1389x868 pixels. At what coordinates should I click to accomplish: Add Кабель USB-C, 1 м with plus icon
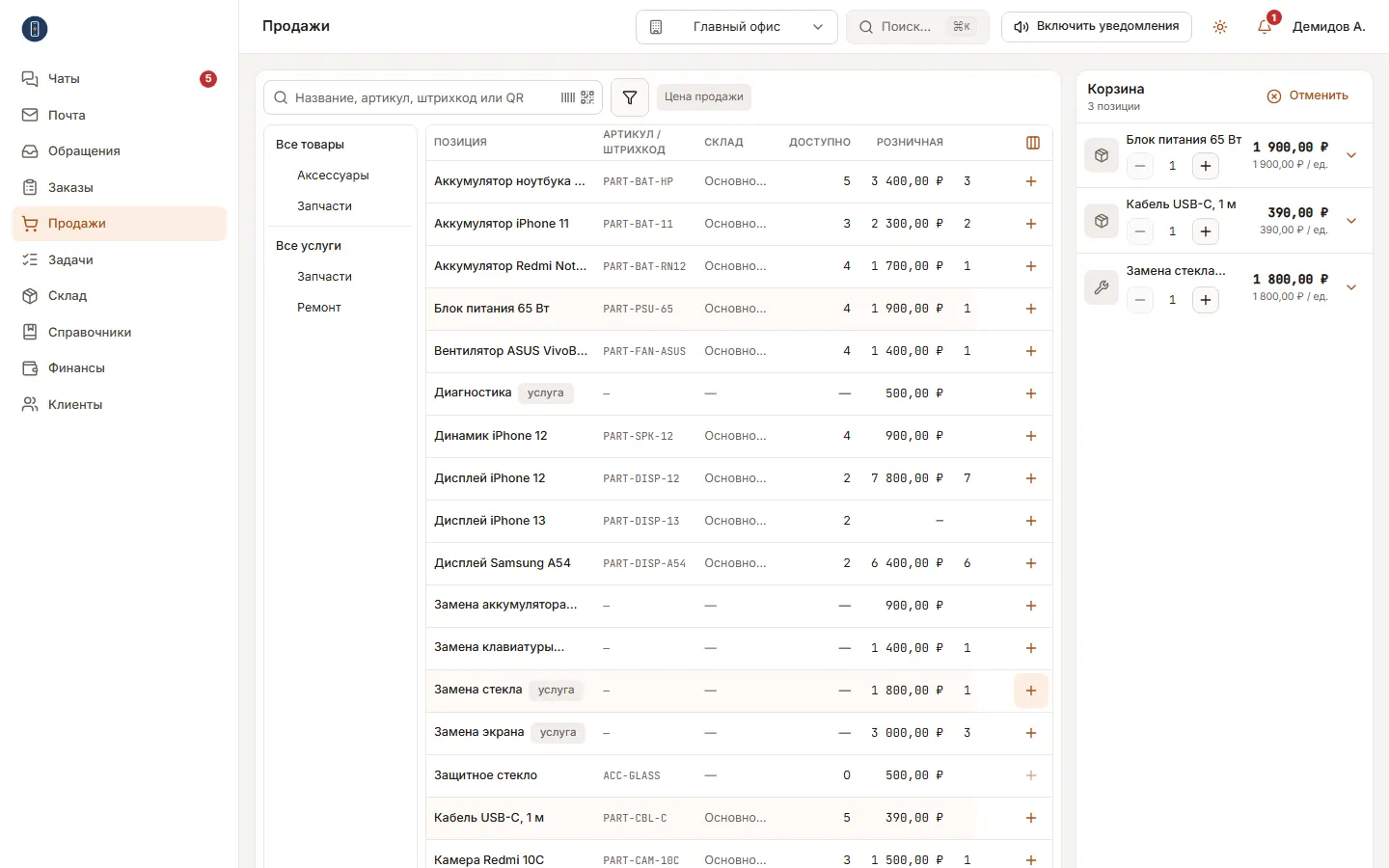(x=1031, y=818)
